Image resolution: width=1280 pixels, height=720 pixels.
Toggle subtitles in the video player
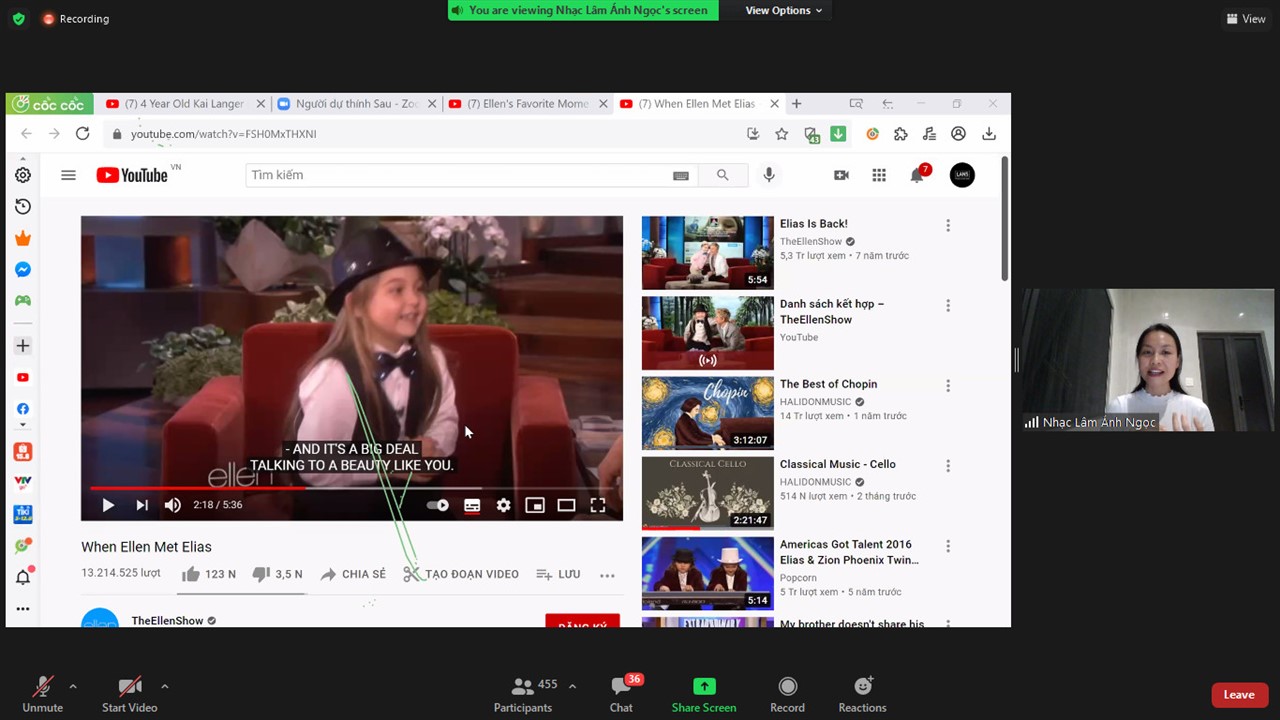472,505
